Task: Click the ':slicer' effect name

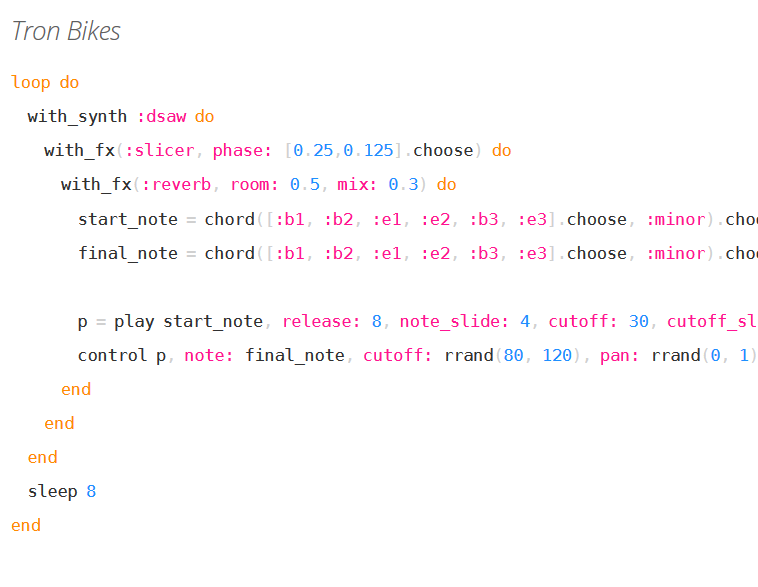Action: (x=160, y=150)
